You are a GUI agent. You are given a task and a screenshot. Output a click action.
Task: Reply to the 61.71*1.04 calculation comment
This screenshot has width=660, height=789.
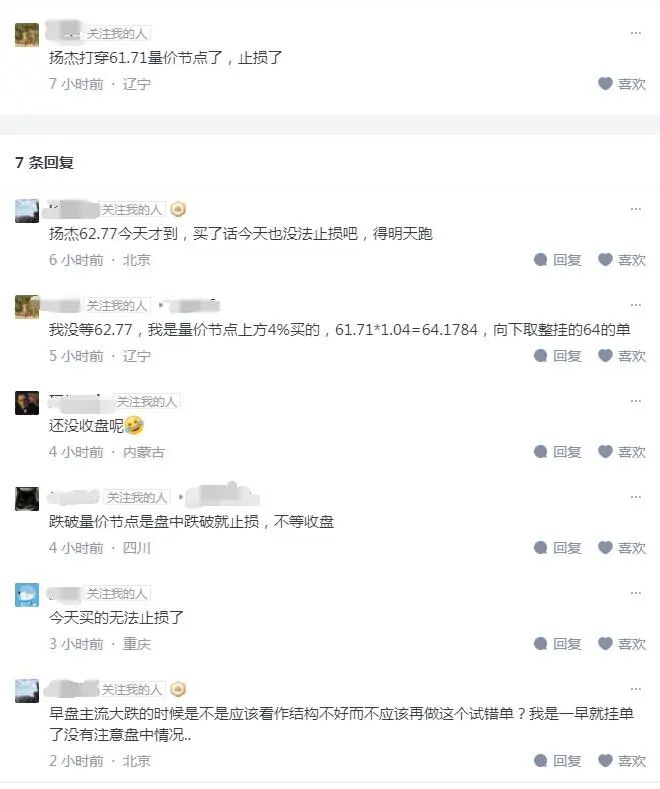point(557,356)
